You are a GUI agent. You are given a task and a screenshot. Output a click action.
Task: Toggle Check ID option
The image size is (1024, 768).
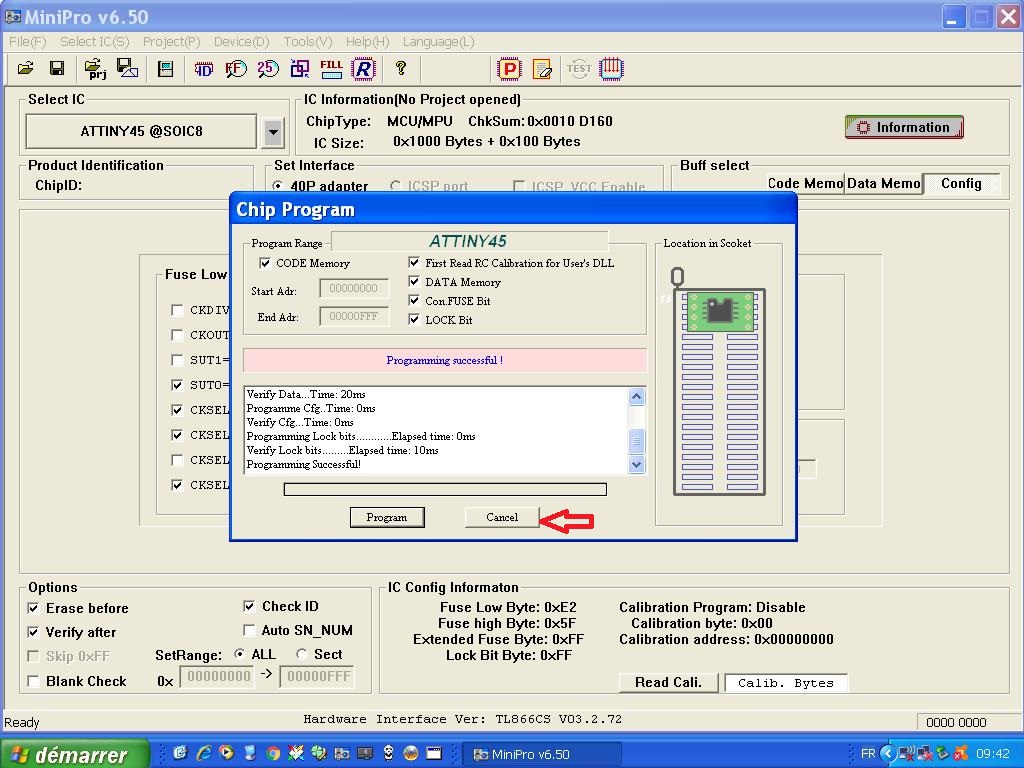pyautogui.click(x=249, y=606)
